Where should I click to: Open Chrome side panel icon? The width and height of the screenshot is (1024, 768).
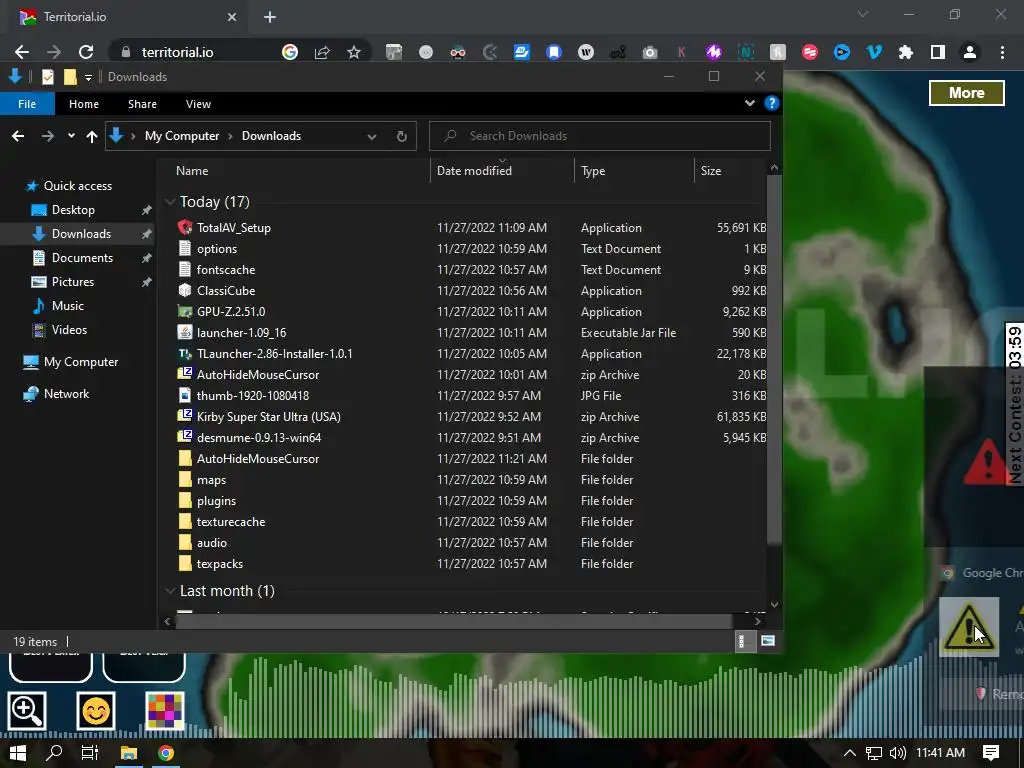click(938, 52)
